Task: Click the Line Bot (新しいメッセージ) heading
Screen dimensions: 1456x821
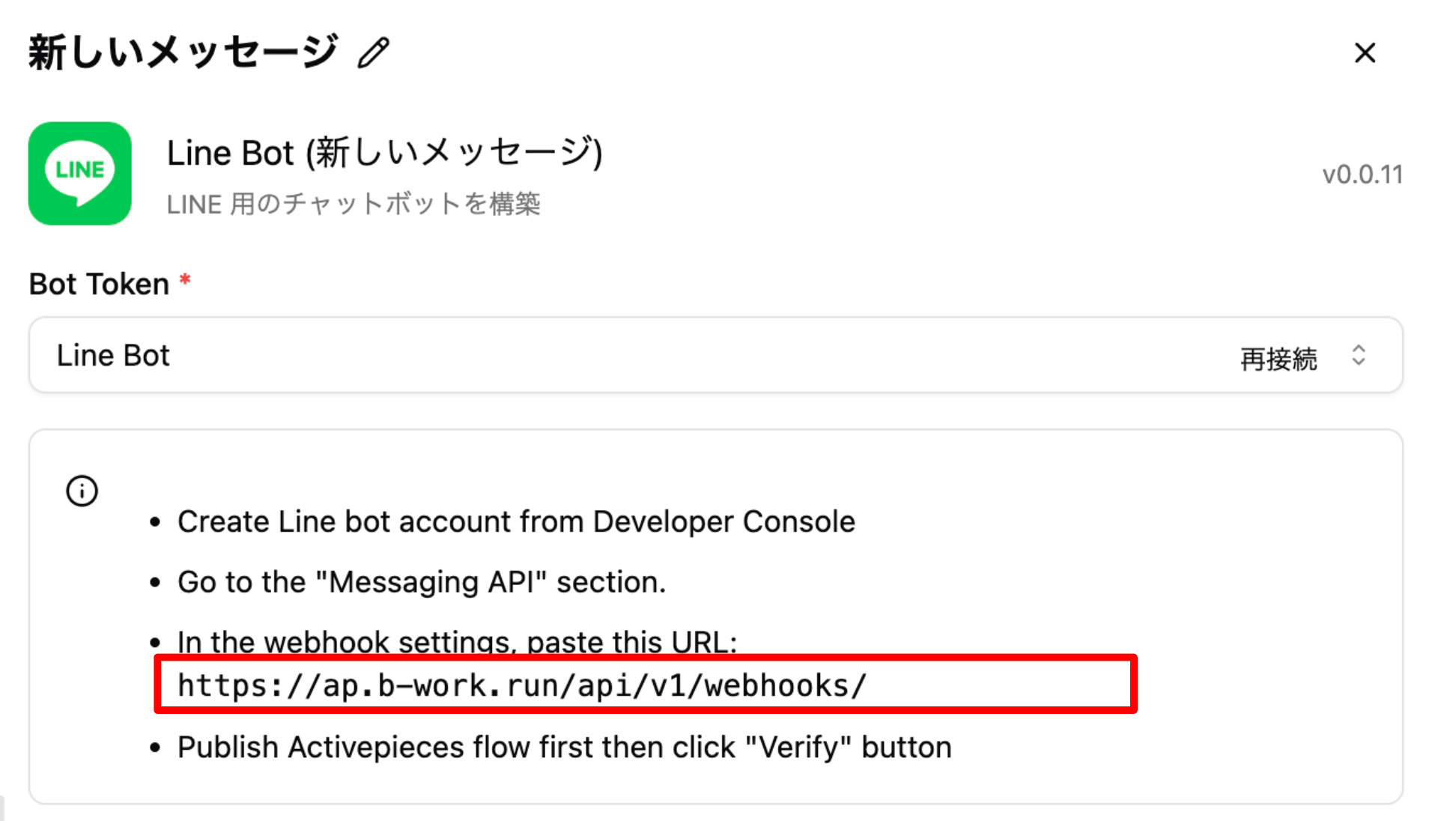Action: point(384,154)
